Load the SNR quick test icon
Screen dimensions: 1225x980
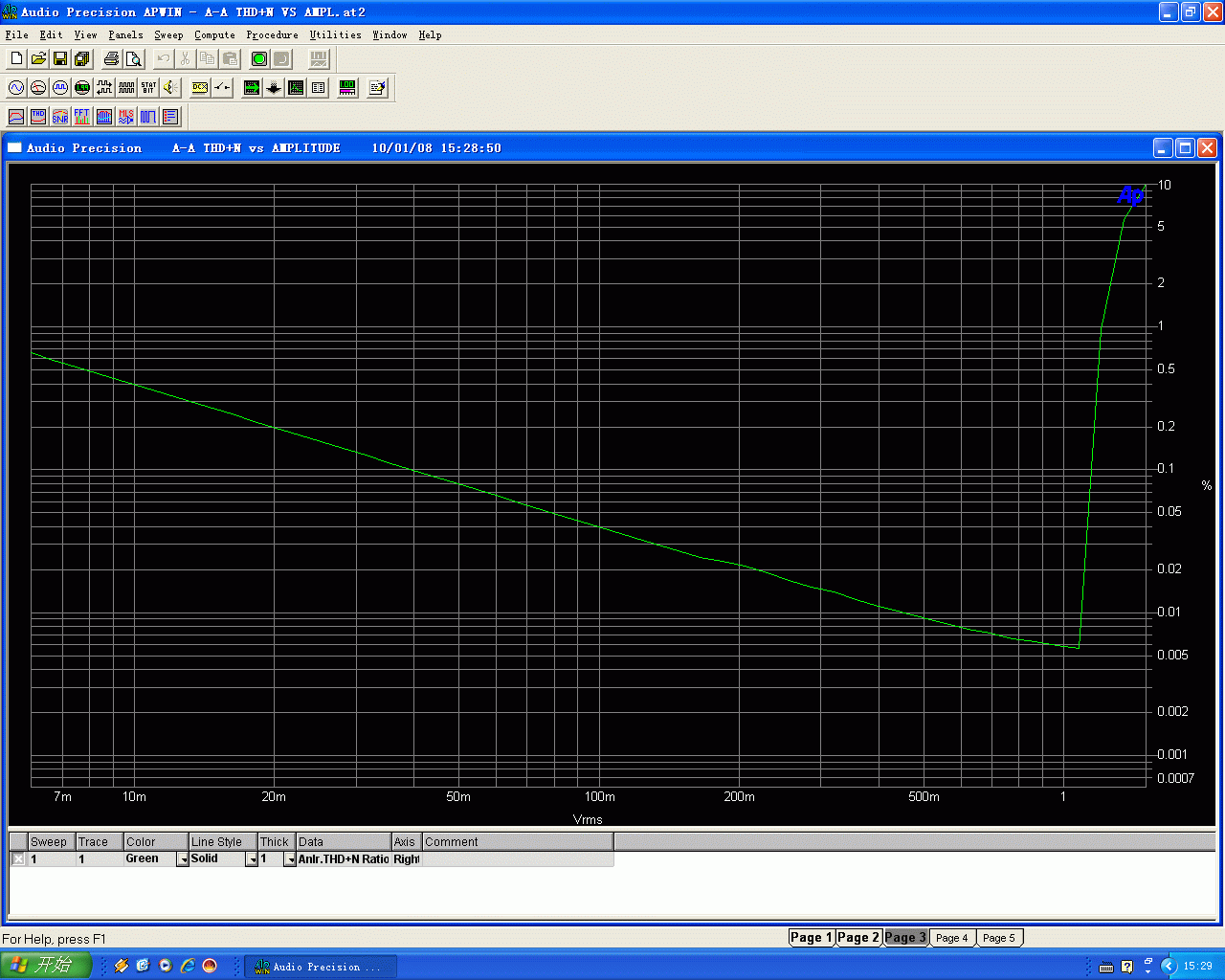pyautogui.click(x=60, y=117)
